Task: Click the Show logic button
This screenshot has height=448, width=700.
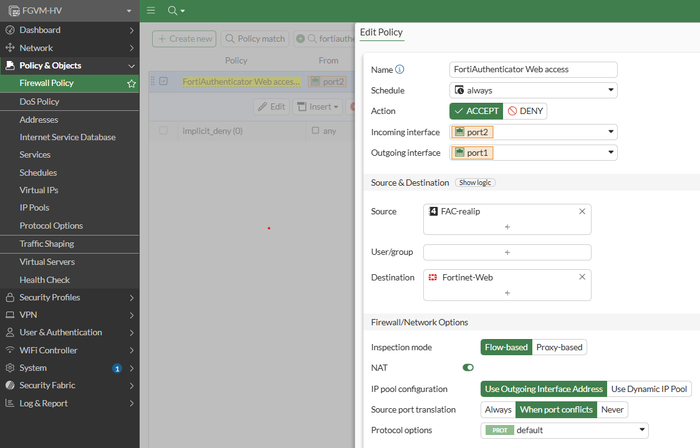Action: click(475, 183)
